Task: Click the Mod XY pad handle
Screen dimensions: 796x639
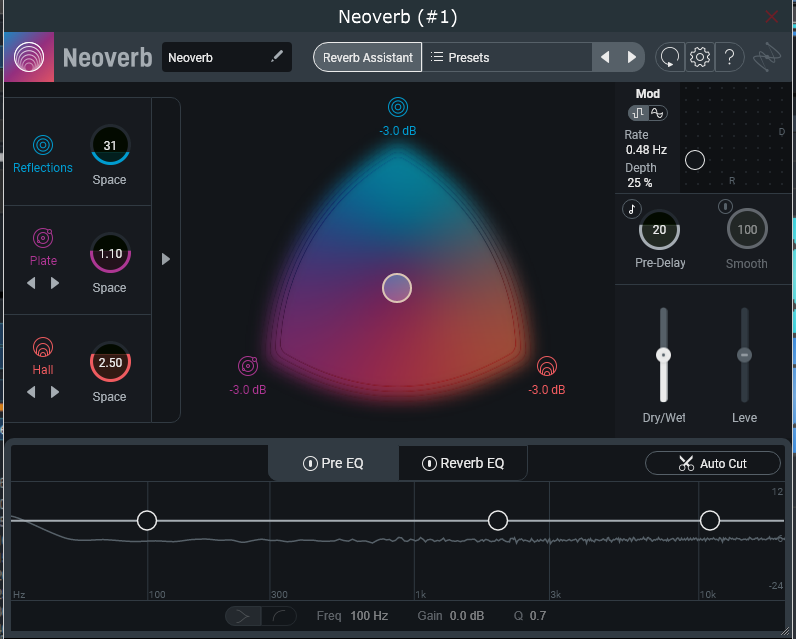Action: tap(694, 160)
